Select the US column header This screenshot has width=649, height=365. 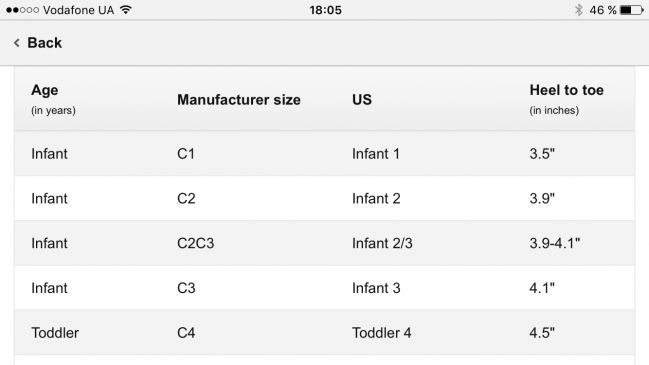click(x=362, y=100)
